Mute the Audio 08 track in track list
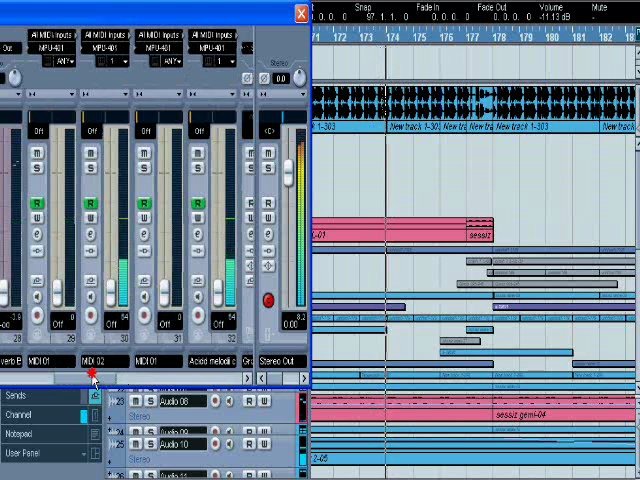The width and height of the screenshot is (640, 480). click(136, 401)
